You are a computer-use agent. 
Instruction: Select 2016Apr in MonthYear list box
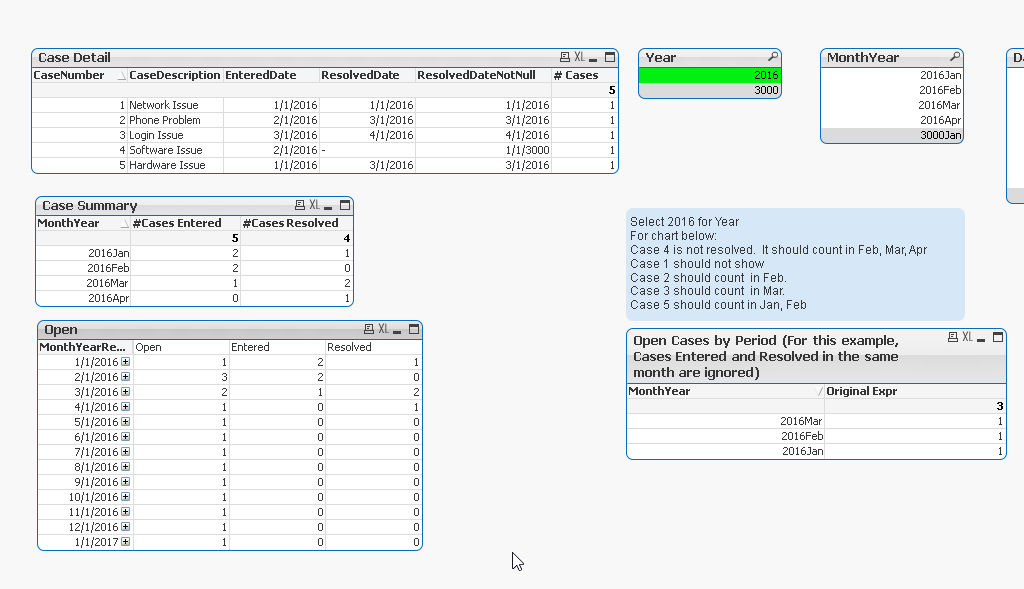(x=892, y=120)
